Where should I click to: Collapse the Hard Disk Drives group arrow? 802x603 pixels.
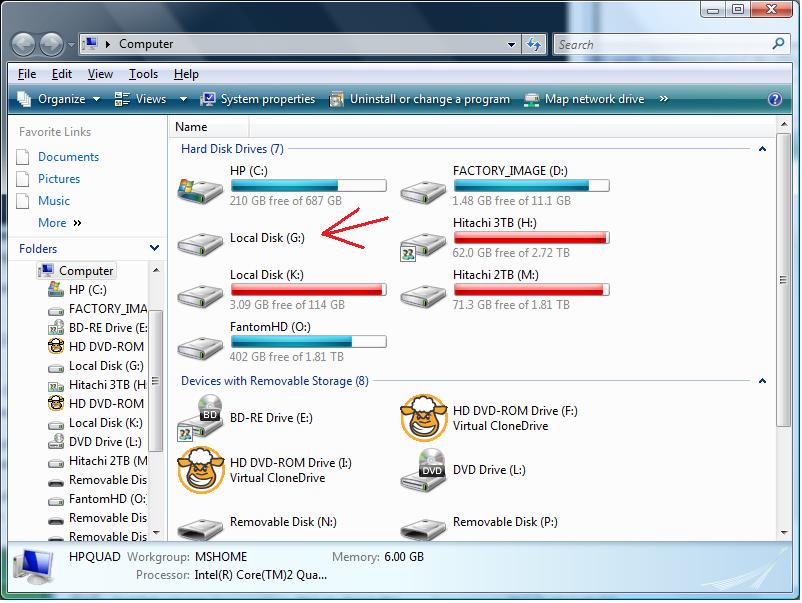coord(762,149)
